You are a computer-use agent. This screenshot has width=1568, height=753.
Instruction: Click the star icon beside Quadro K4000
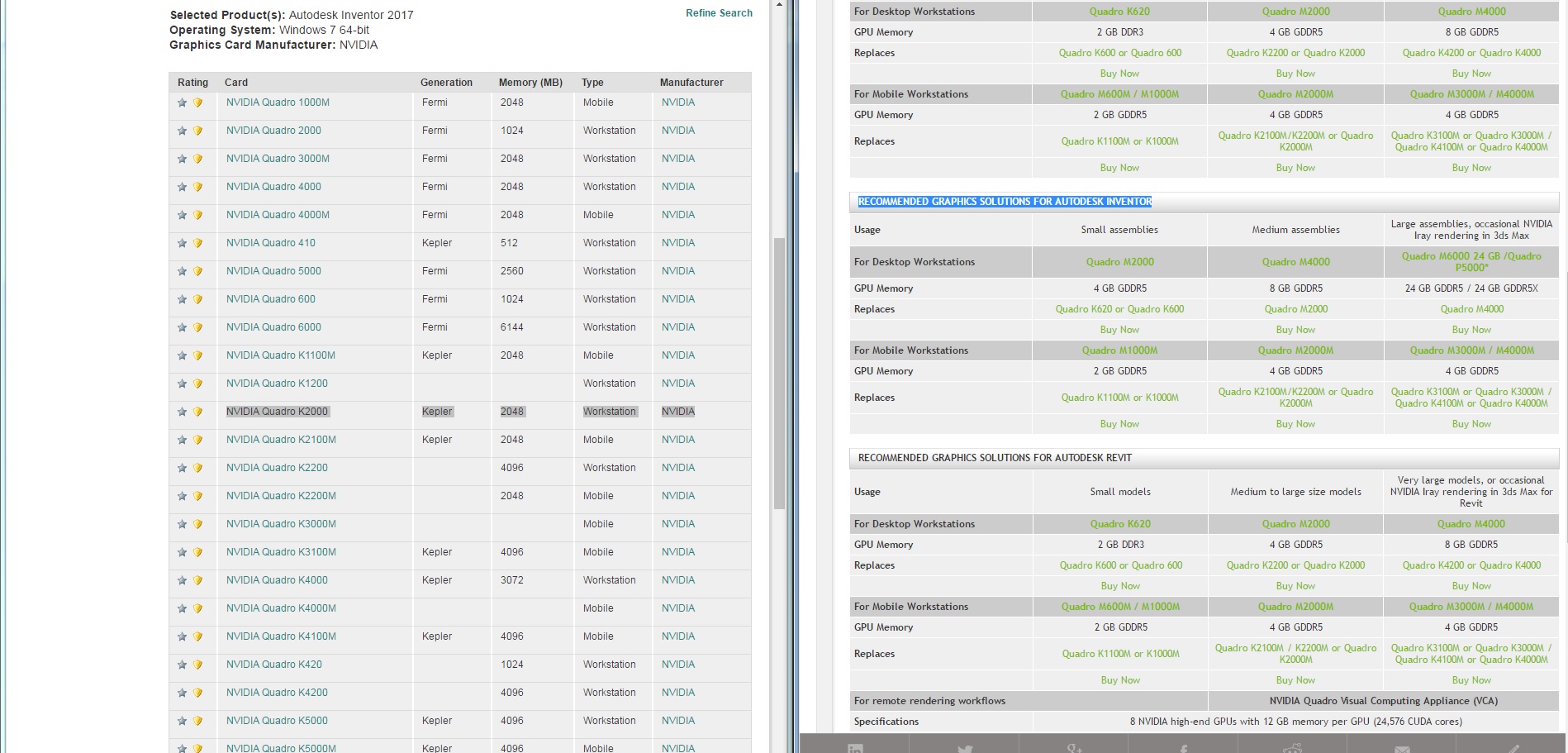click(182, 580)
